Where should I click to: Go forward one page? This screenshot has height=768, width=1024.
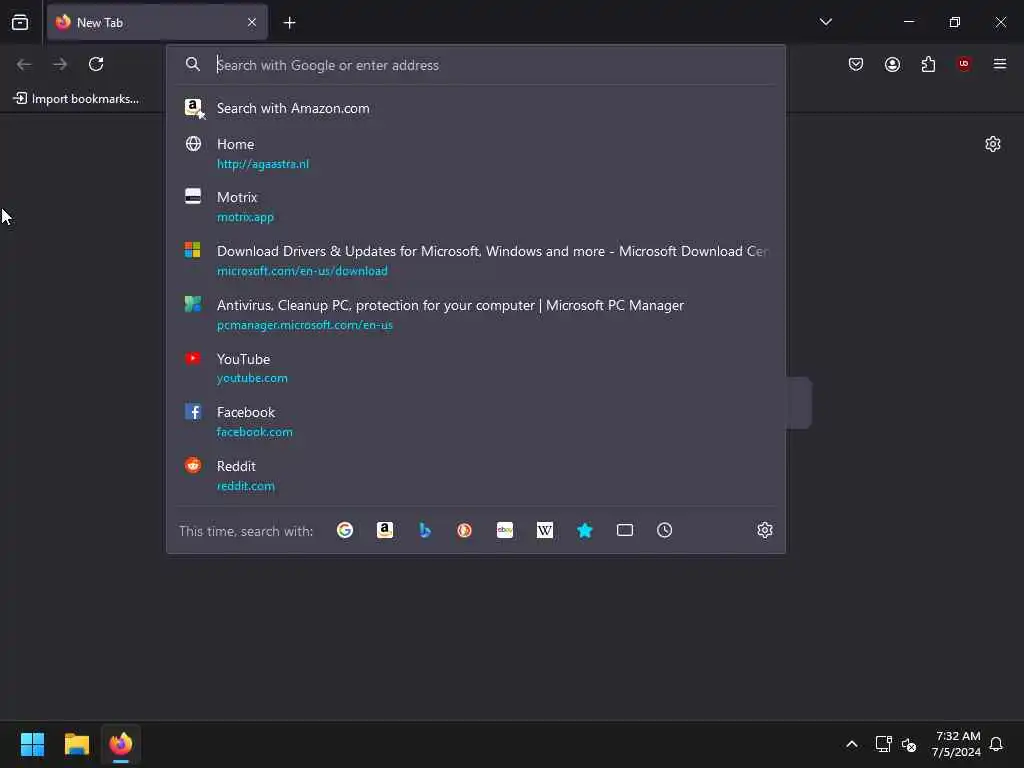(60, 64)
